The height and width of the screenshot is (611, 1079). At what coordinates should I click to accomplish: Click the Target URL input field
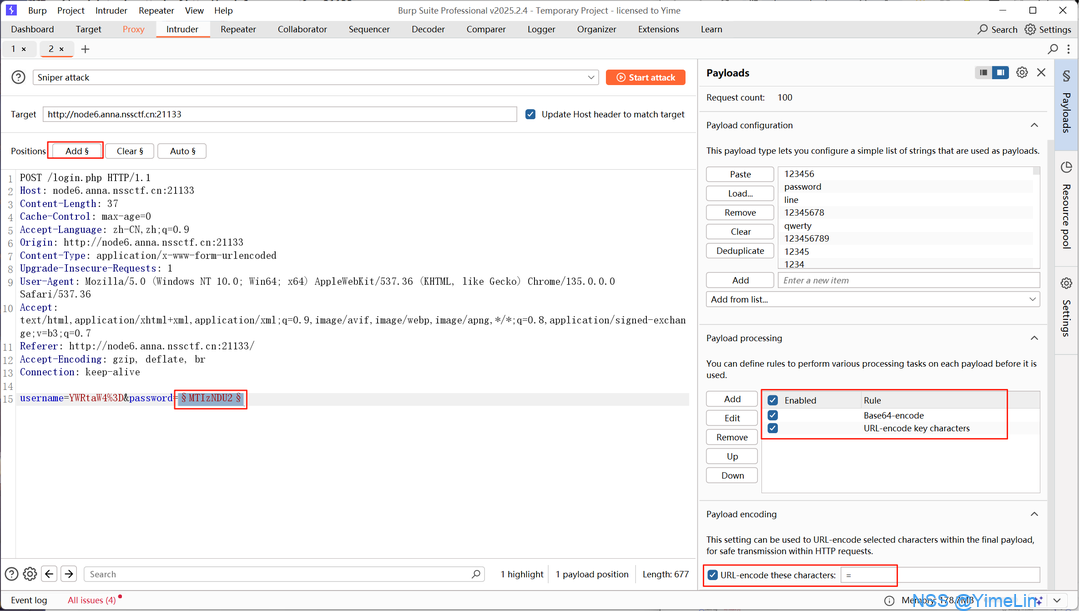point(279,114)
